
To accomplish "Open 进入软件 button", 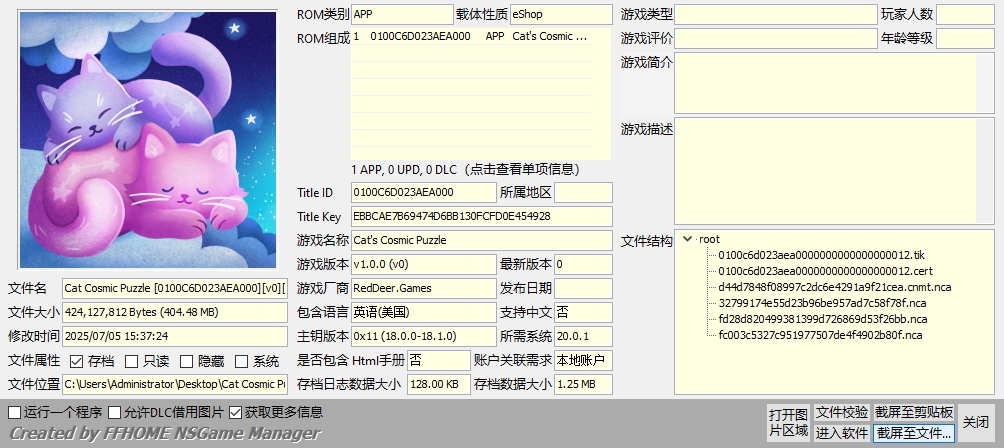I will [841, 433].
